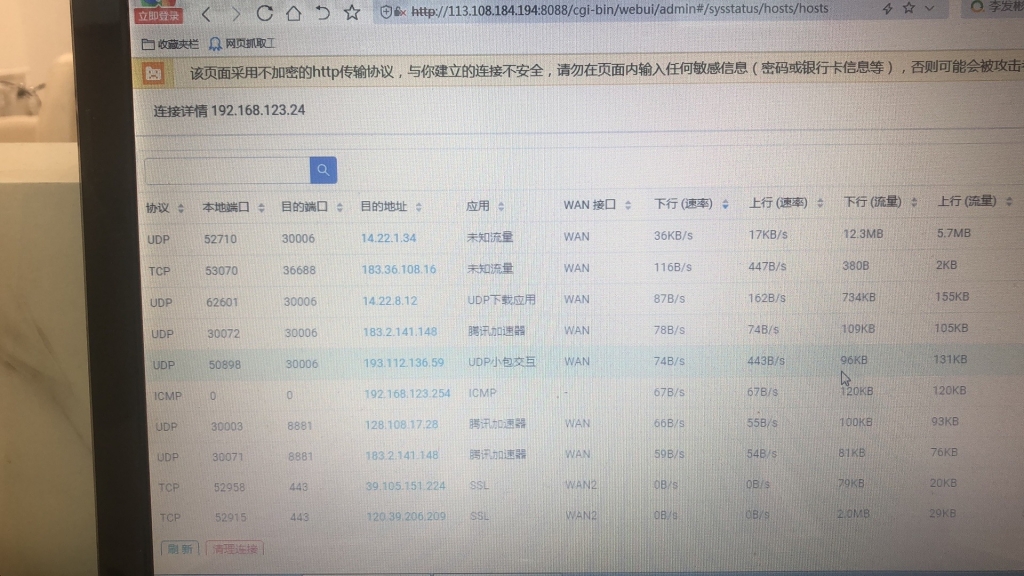1024x576 pixels.
Task: Click the blue search magnifier button
Action: coord(323,170)
